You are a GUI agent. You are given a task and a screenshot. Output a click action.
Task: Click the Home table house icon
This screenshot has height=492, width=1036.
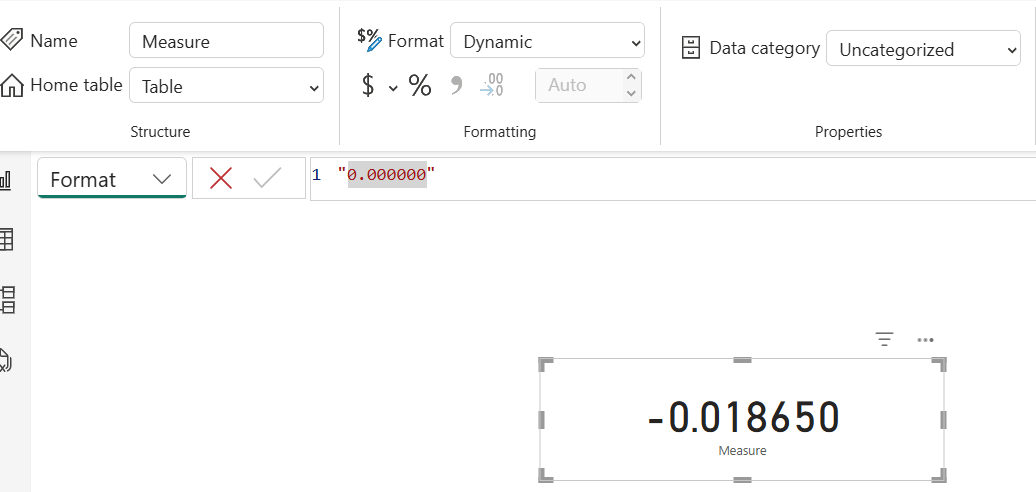coord(12,85)
